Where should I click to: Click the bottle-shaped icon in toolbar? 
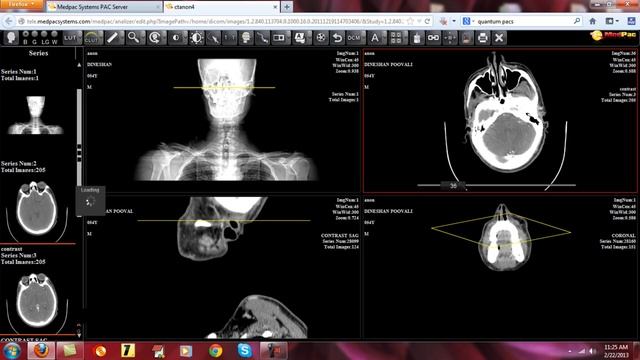(417, 38)
